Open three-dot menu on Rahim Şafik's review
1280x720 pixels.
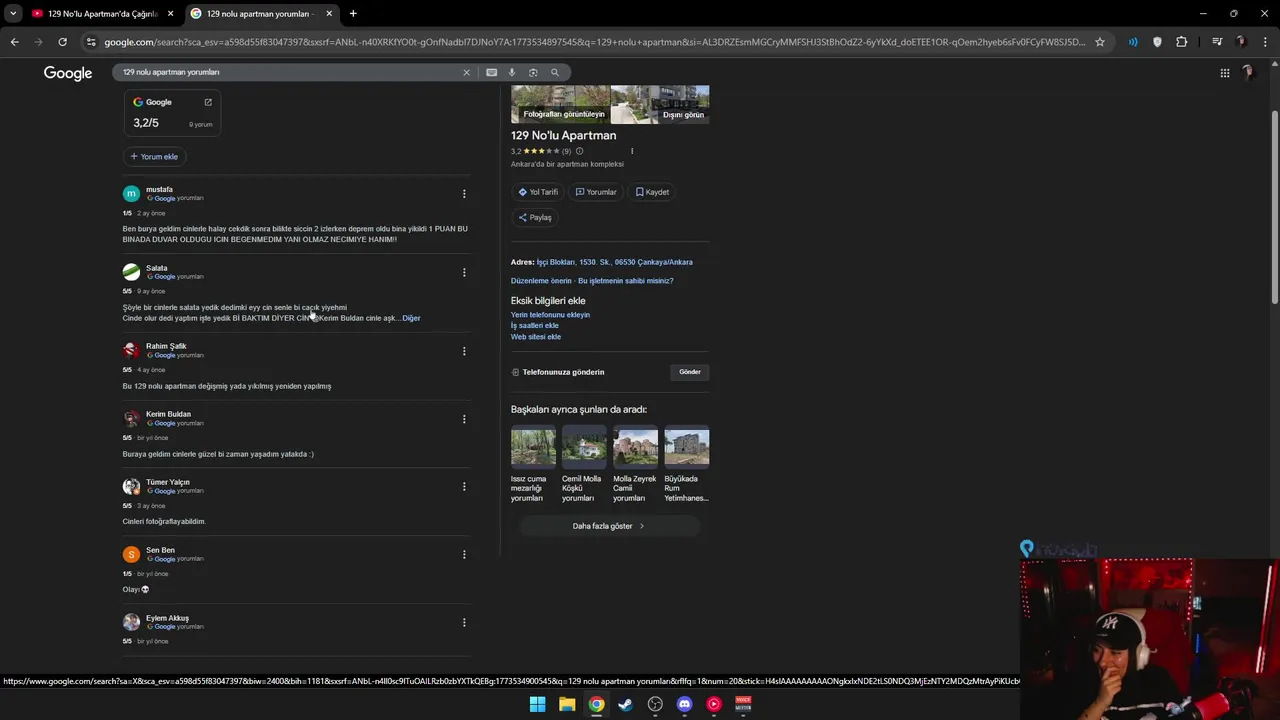click(463, 351)
